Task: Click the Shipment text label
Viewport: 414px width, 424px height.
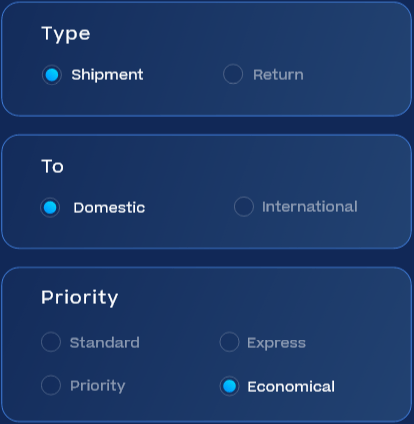Action: [107, 75]
